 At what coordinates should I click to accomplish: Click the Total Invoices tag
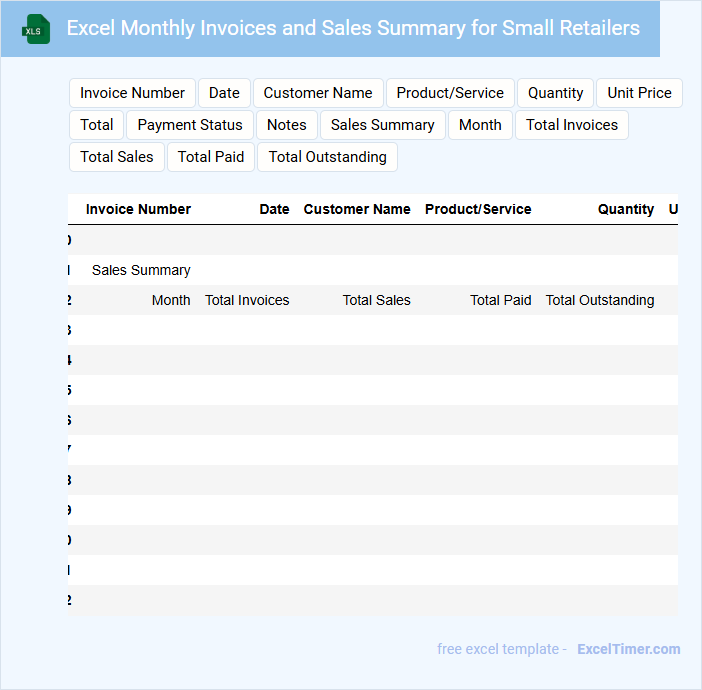(571, 125)
